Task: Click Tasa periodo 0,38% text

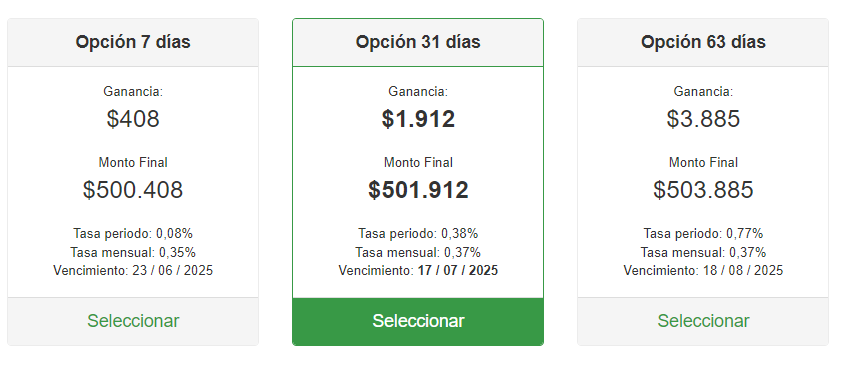Action: coord(418,234)
